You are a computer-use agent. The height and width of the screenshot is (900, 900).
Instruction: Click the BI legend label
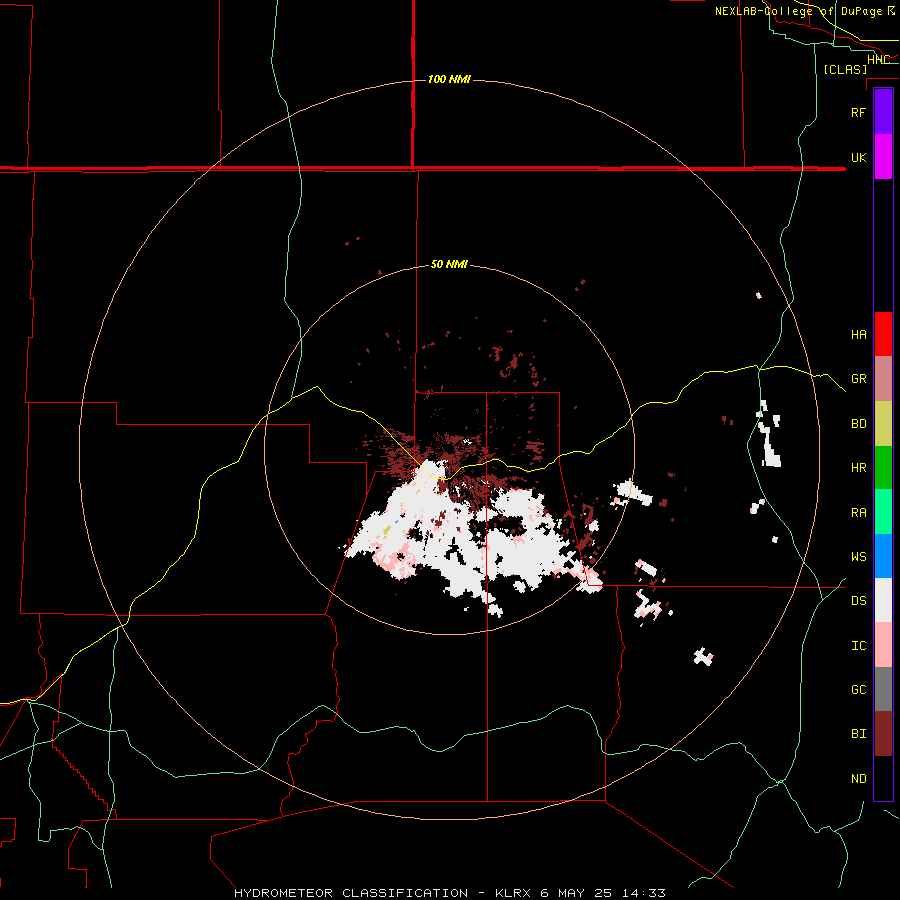point(858,734)
